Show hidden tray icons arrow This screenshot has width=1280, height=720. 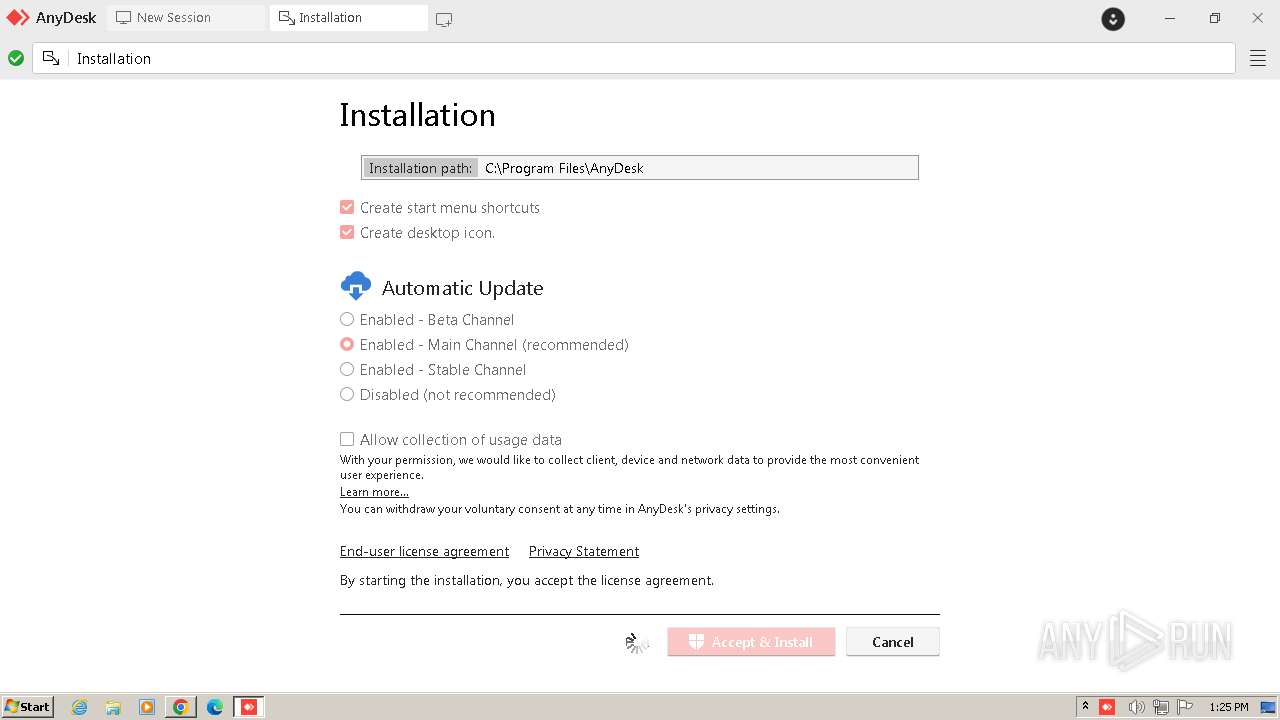point(1085,707)
